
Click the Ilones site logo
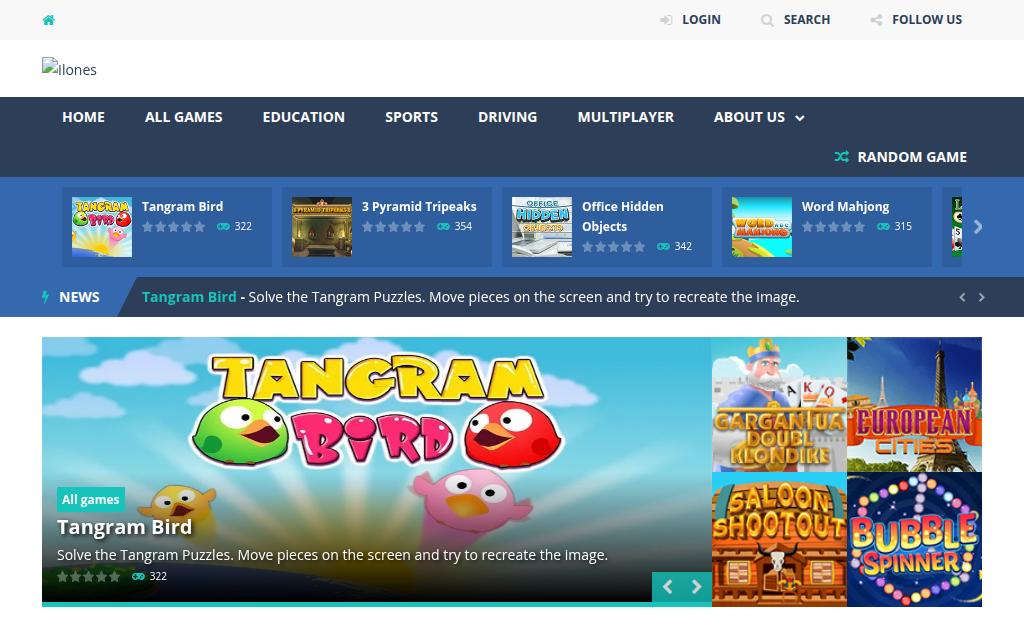pyautogui.click(x=69, y=68)
